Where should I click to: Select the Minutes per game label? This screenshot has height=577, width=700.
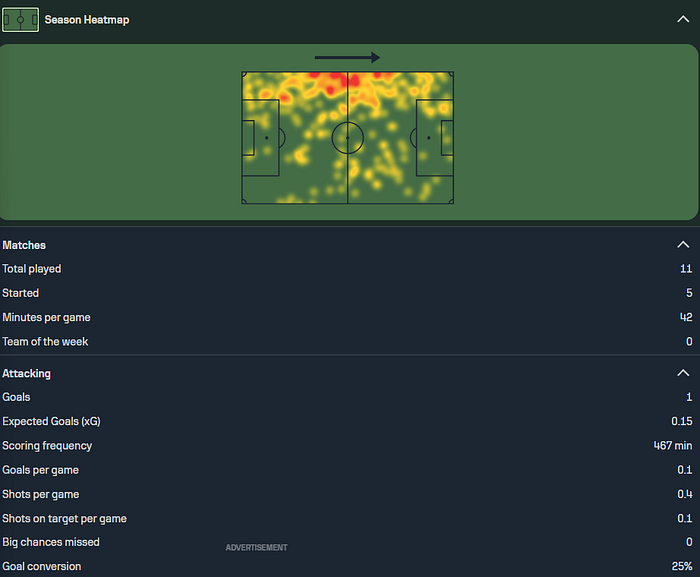(46, 318)
